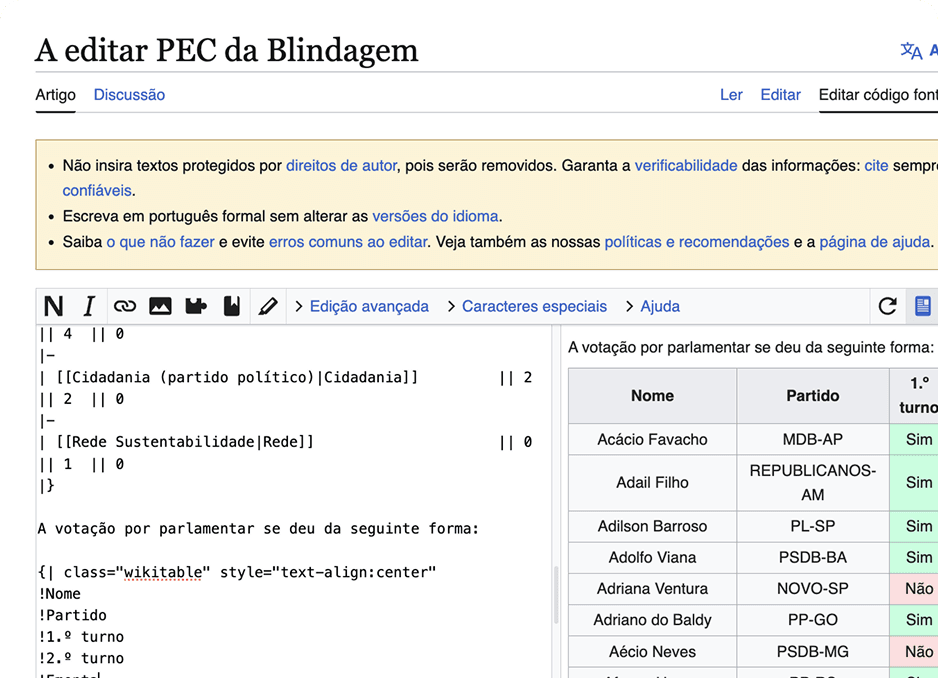Open the versões do idioma link
The height and width of the screenshot is (678, 938).
point(436,216)
